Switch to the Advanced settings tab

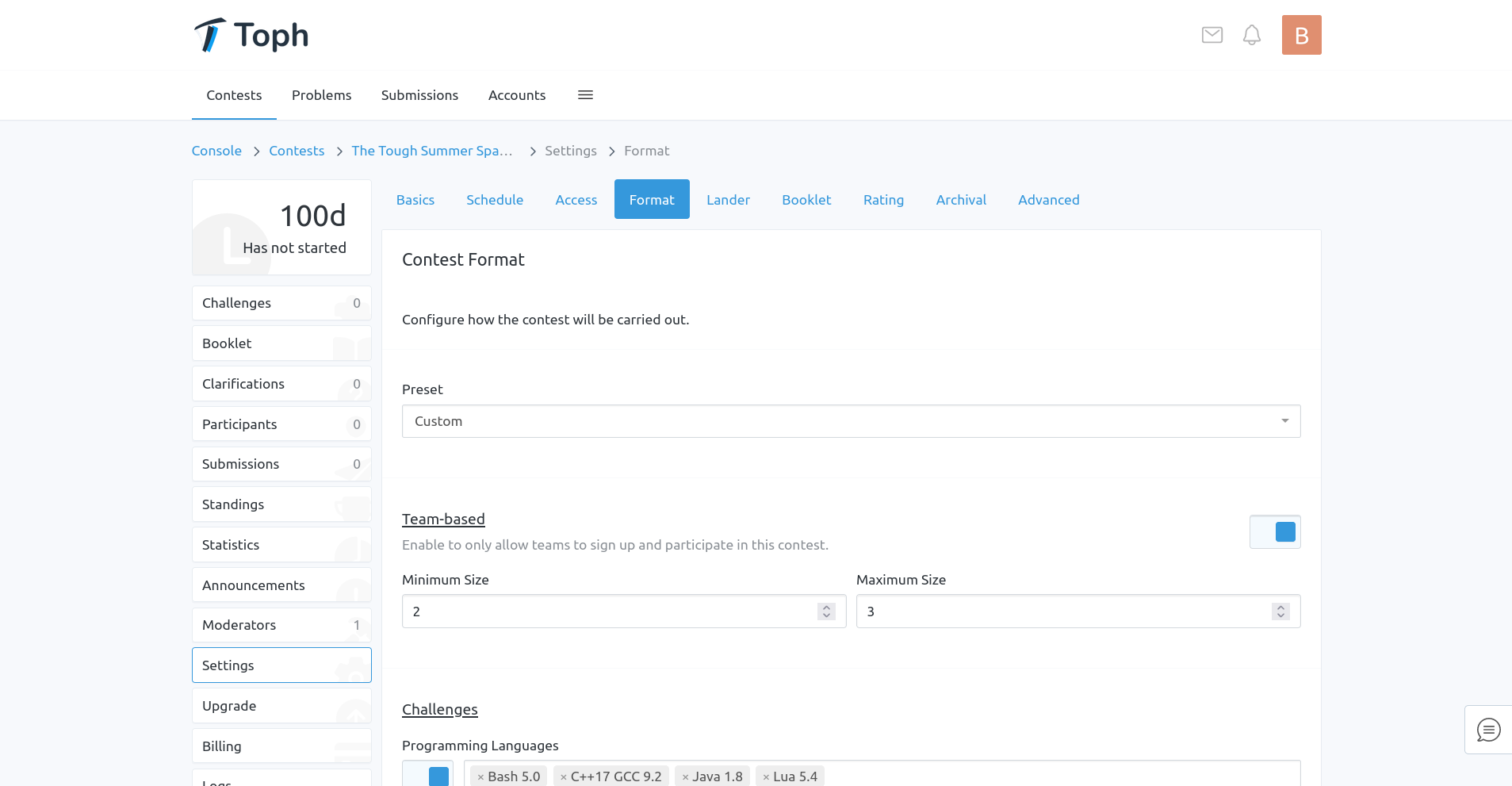coord(1048,200)
